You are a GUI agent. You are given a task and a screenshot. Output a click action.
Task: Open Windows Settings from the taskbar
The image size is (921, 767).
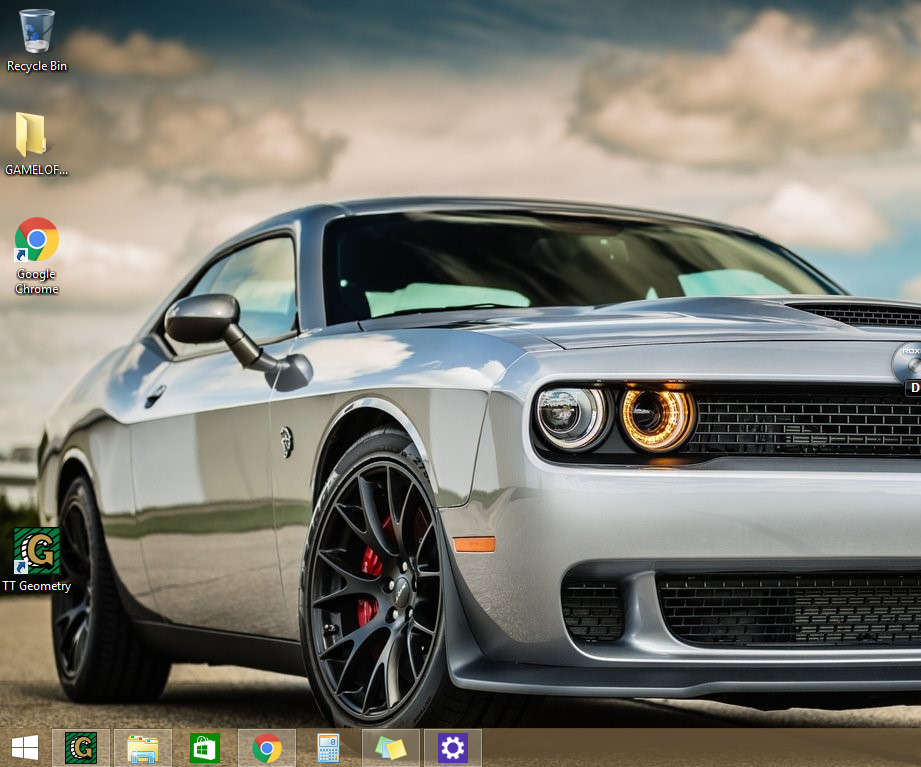click(452, 747)
